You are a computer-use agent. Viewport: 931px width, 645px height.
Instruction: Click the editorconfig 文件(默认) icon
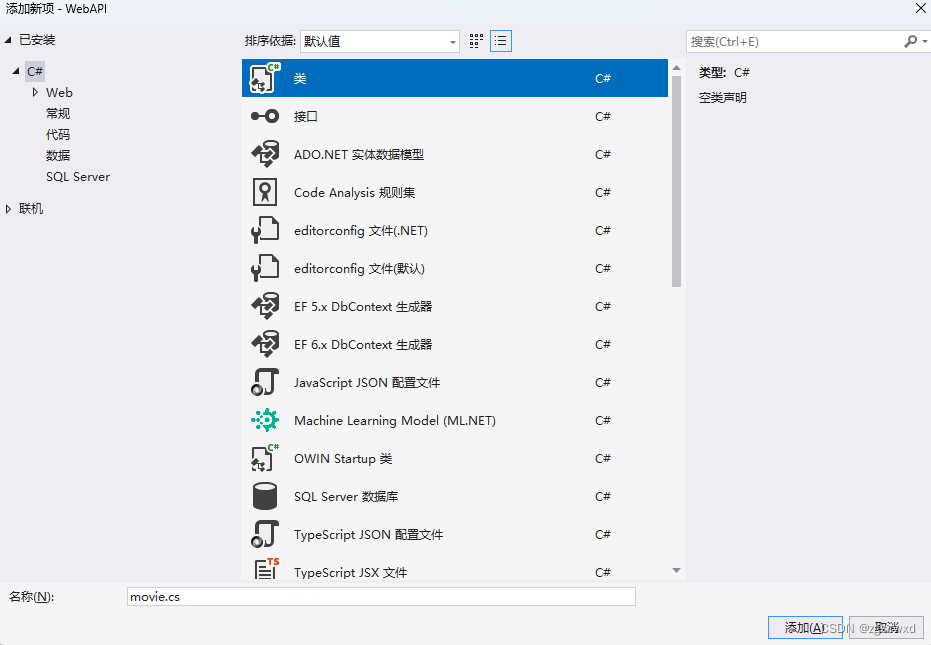tap(265, 268)
